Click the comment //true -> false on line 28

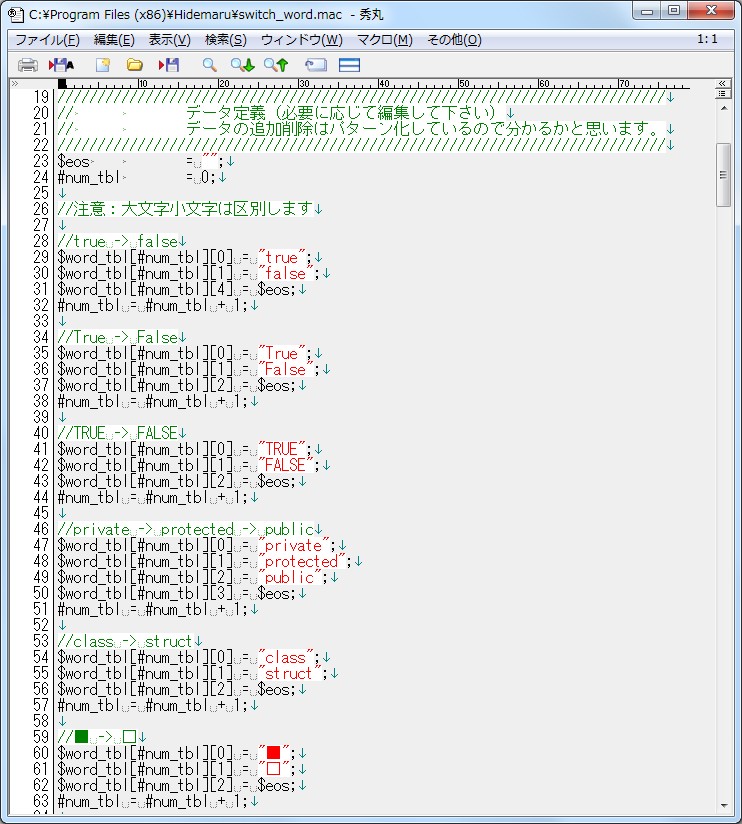(x=118, y=242)
